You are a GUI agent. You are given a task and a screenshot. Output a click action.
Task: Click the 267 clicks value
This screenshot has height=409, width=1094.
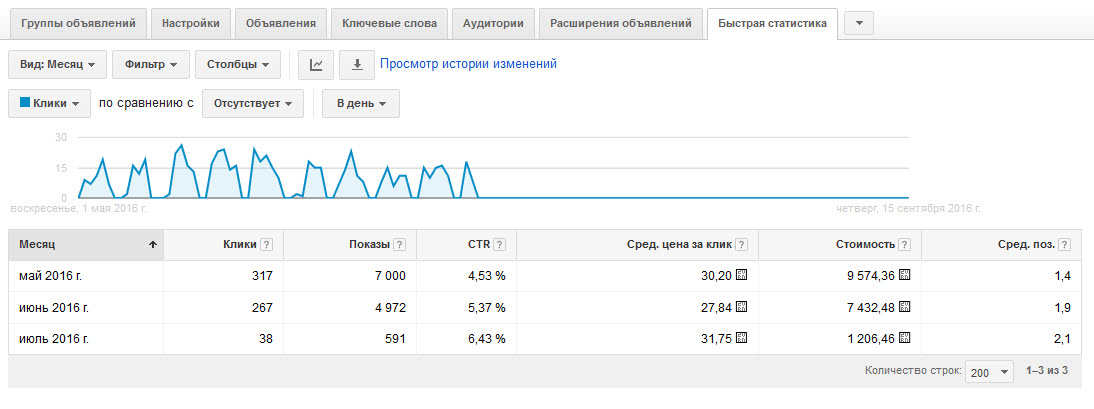coord(262,307)
